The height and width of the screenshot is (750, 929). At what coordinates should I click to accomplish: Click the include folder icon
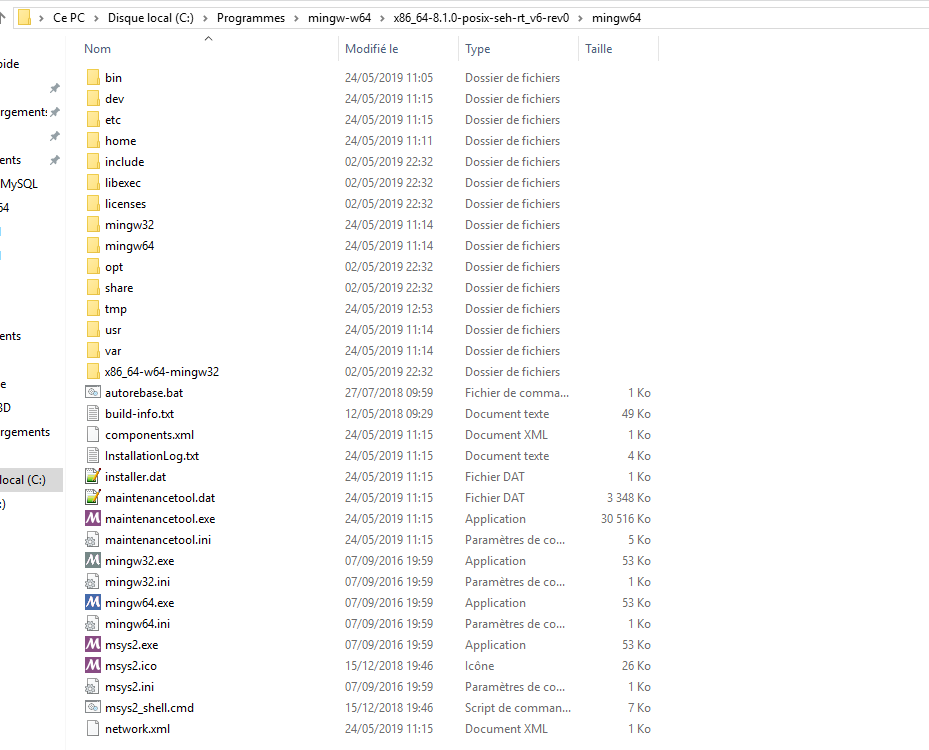pos(93,162)
